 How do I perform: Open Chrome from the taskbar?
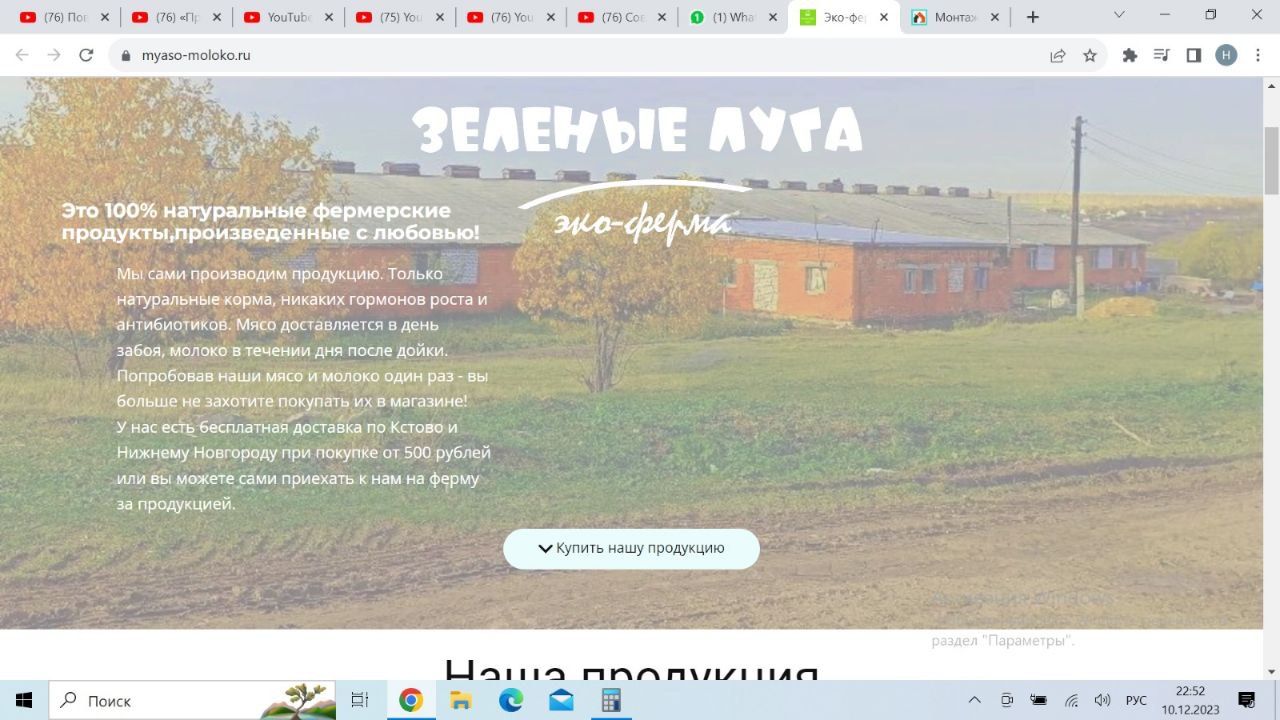tap(411, 700)
